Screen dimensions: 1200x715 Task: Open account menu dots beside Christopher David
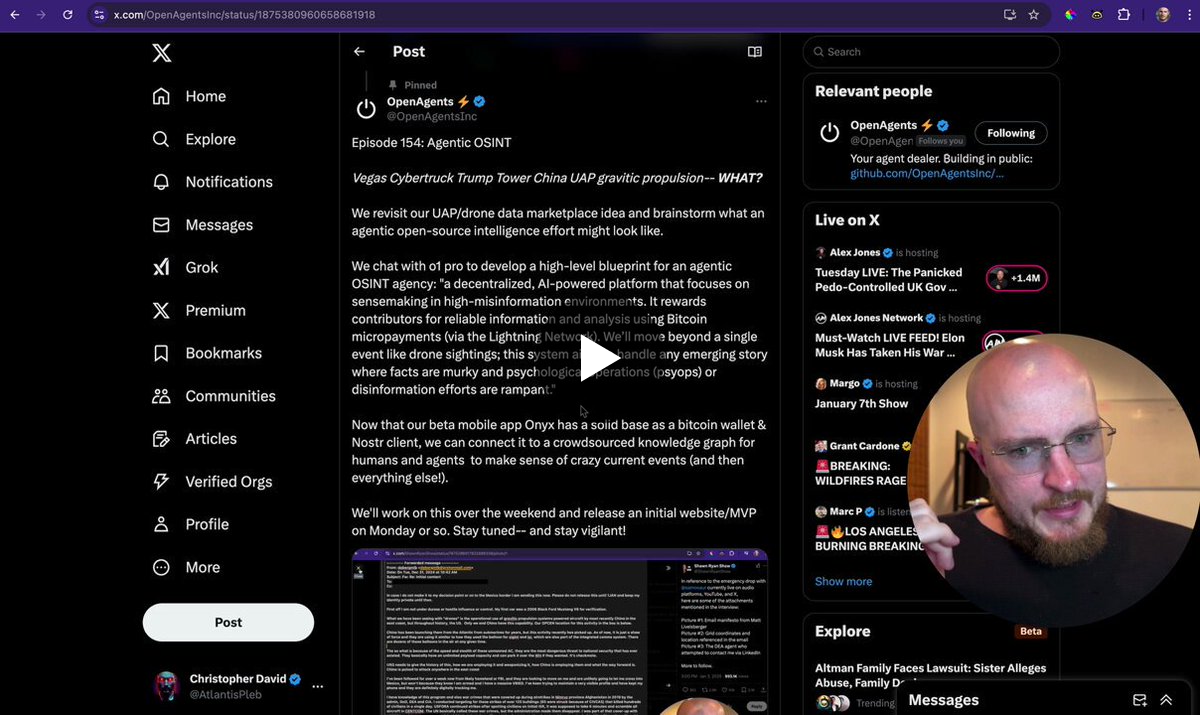coord(318,687)
